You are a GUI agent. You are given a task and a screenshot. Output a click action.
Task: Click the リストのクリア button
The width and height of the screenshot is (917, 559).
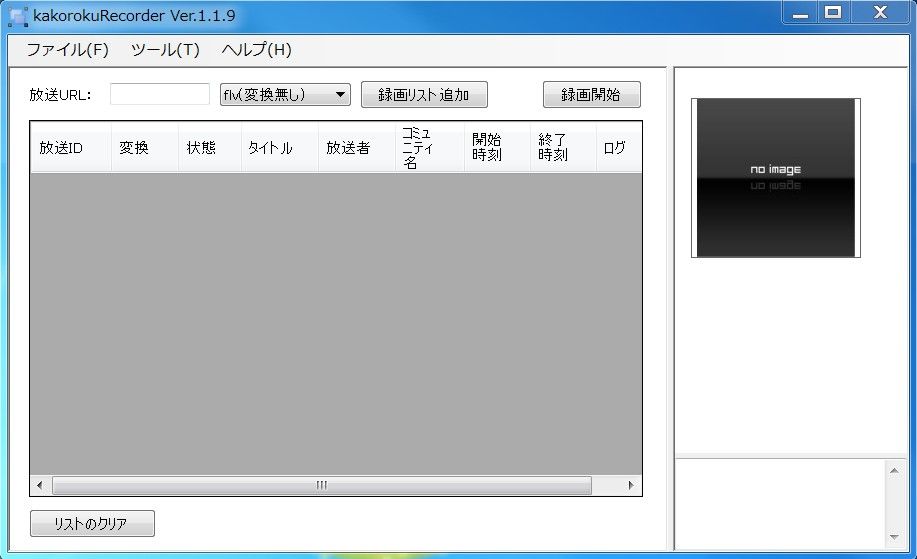point(92,523)
